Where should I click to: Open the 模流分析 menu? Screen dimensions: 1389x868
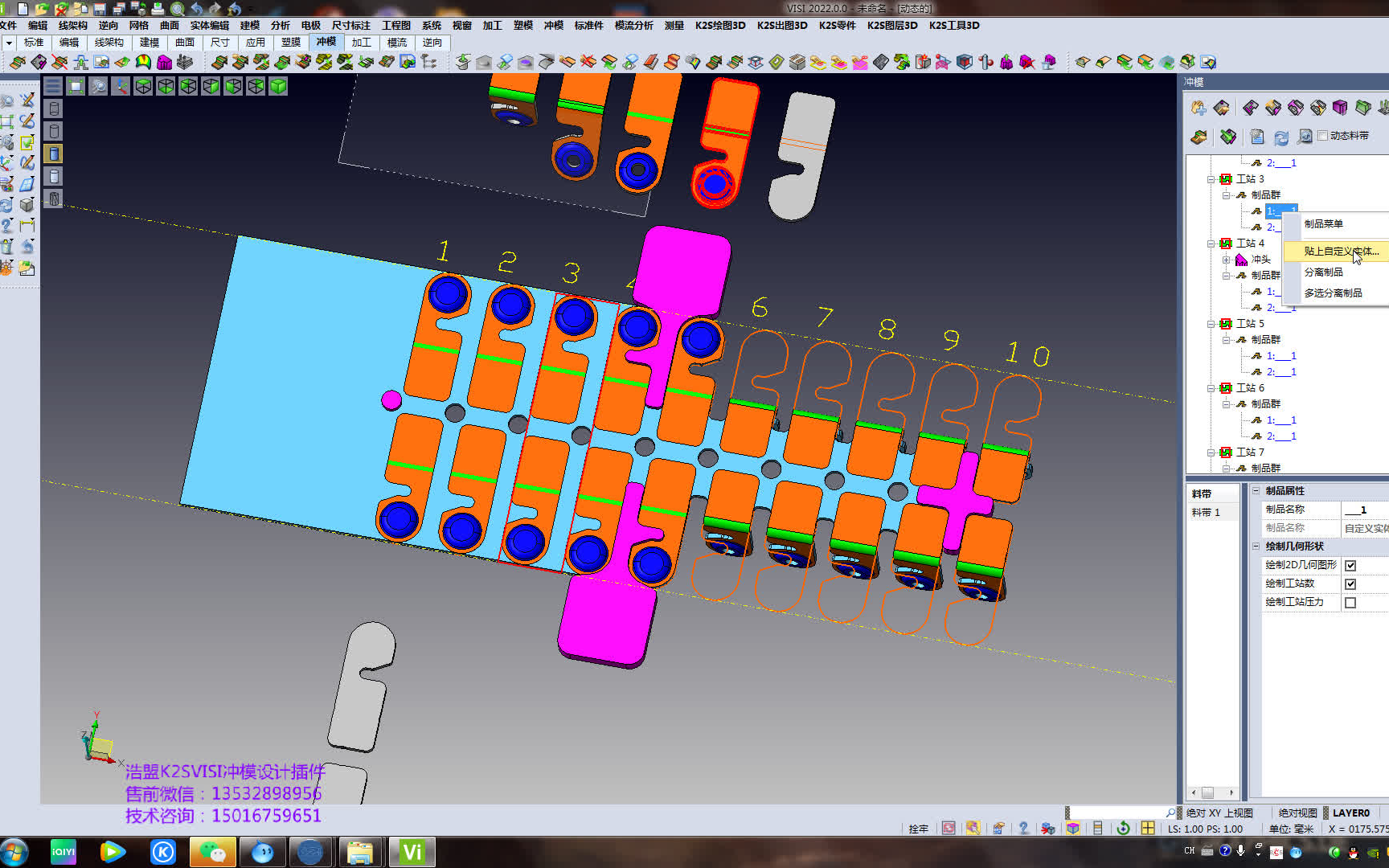point(633,26)
